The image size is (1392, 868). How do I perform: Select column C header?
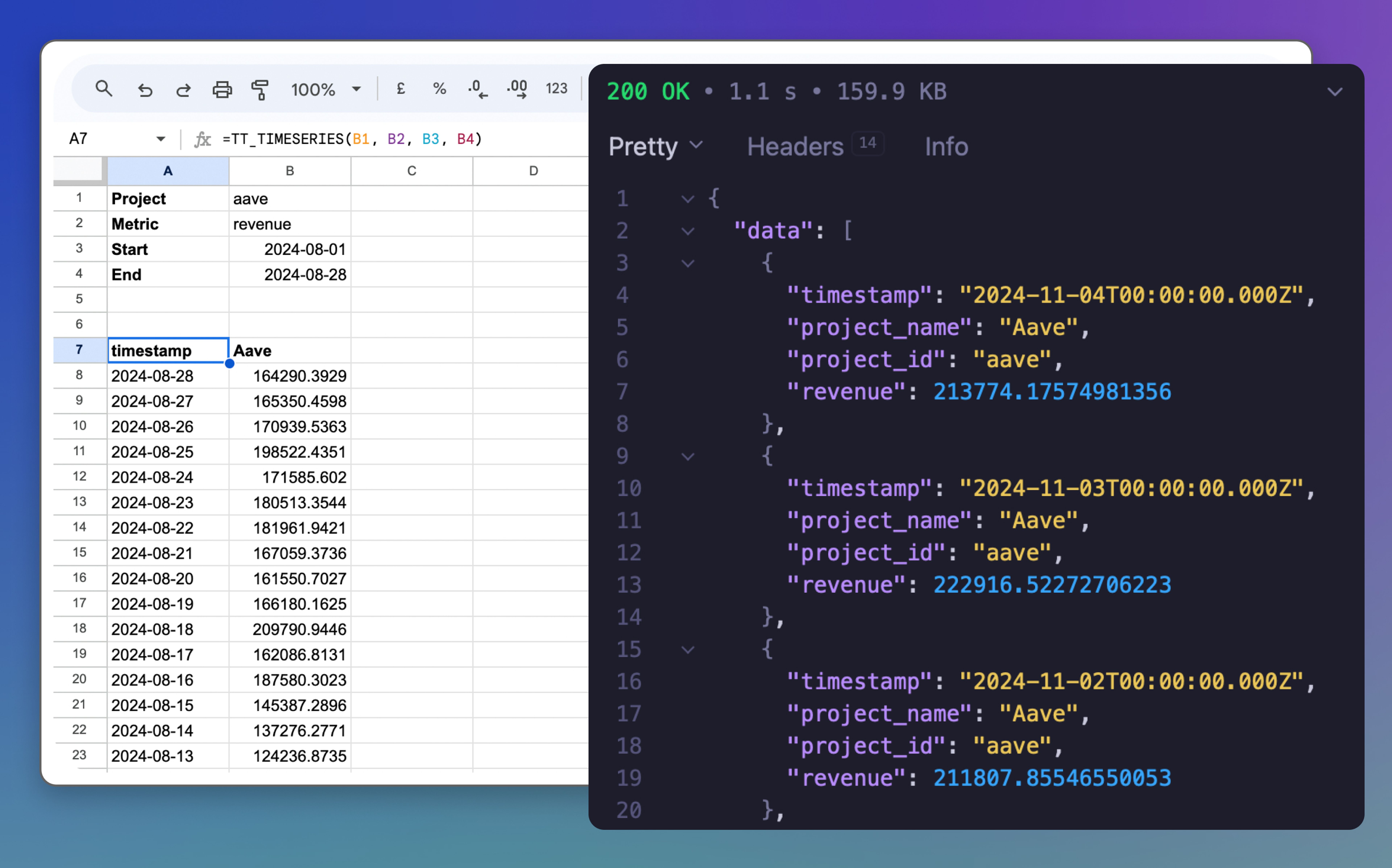click(x=412, y=171)
